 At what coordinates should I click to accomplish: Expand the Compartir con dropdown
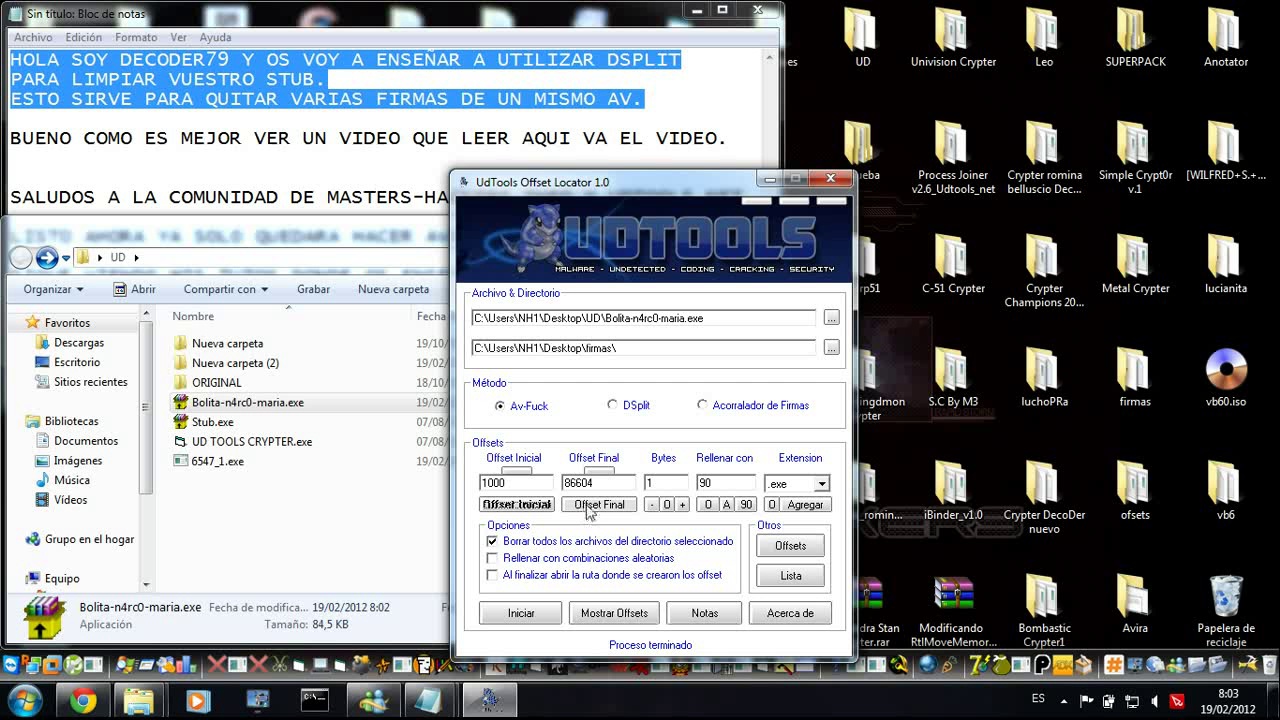[225, 289]
